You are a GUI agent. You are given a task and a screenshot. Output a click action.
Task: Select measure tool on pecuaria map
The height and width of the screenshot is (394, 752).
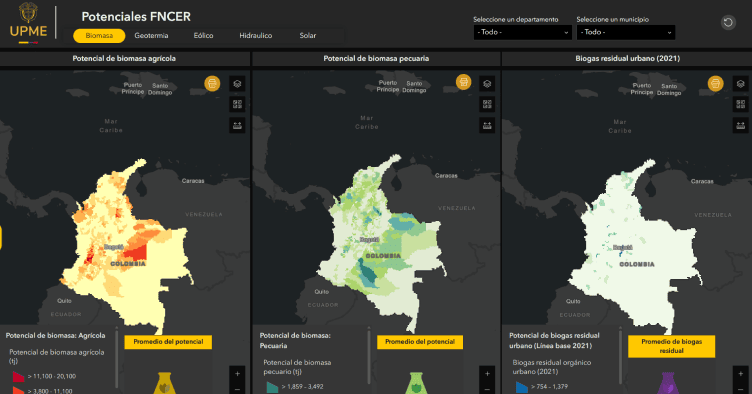[x=487, y=126]
